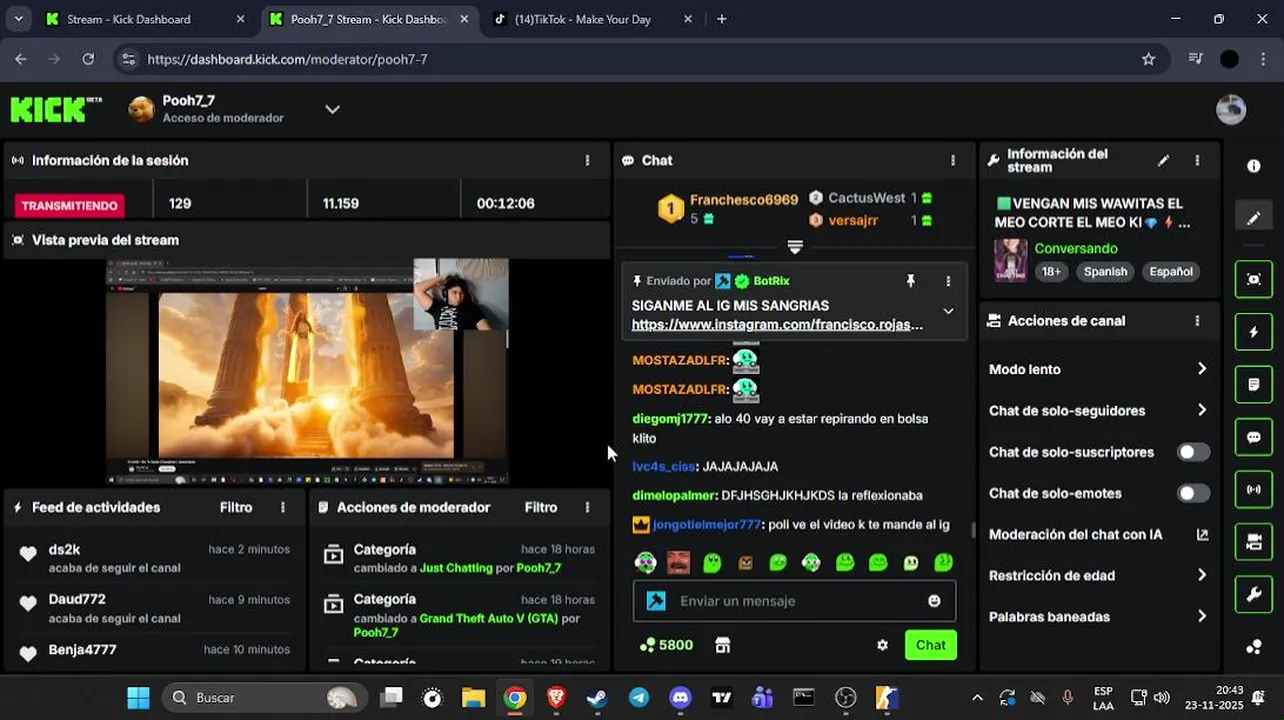Viewport: 1284px width, 720px height.
Task: Open Chat de solo-seguidores settings
Action: coord(1098,410)
